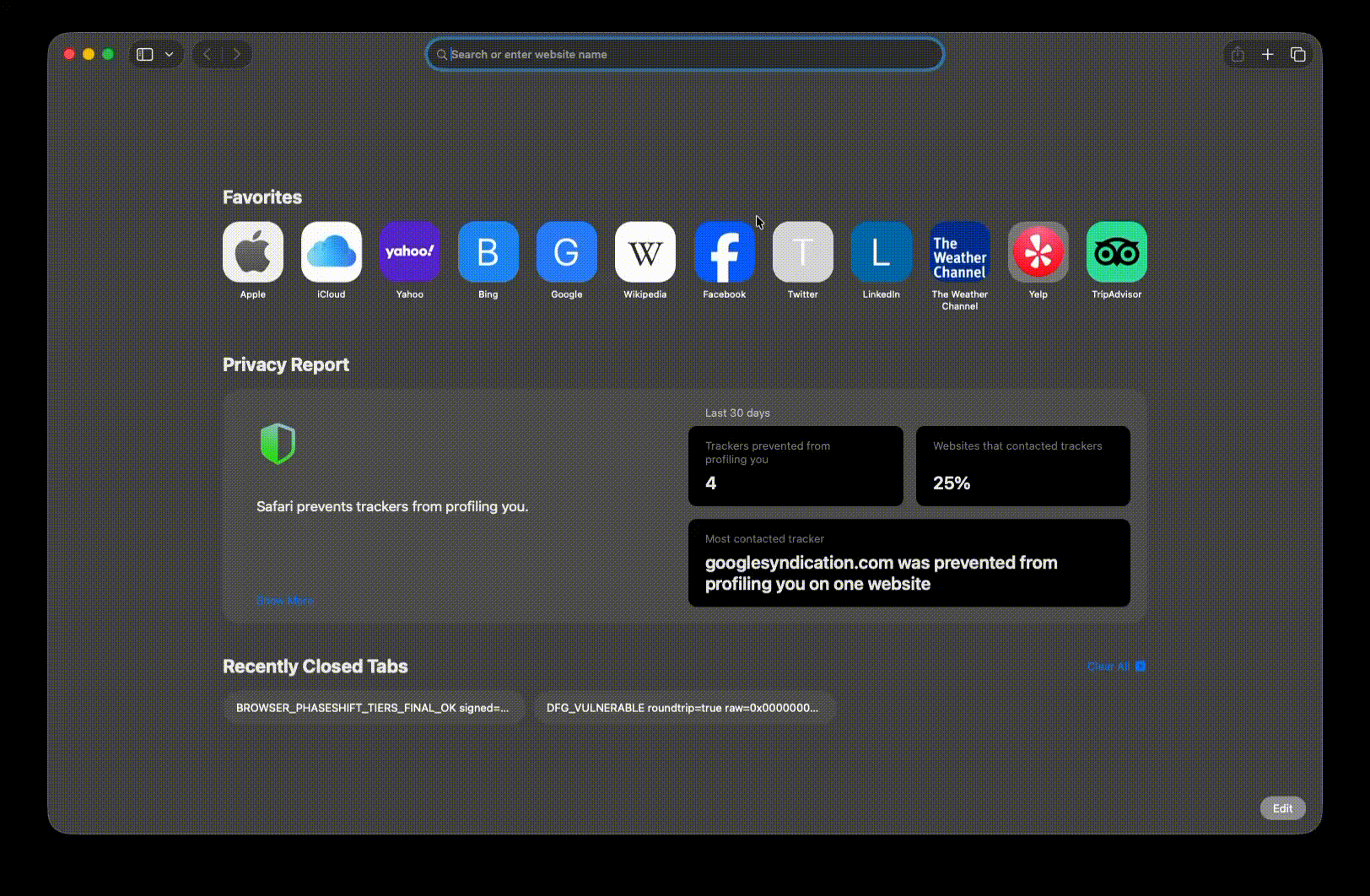The height and width of the screenshot is (896, 1370).
Task: Toggle the Safari sidebar icon
Action: click(145, 54)
